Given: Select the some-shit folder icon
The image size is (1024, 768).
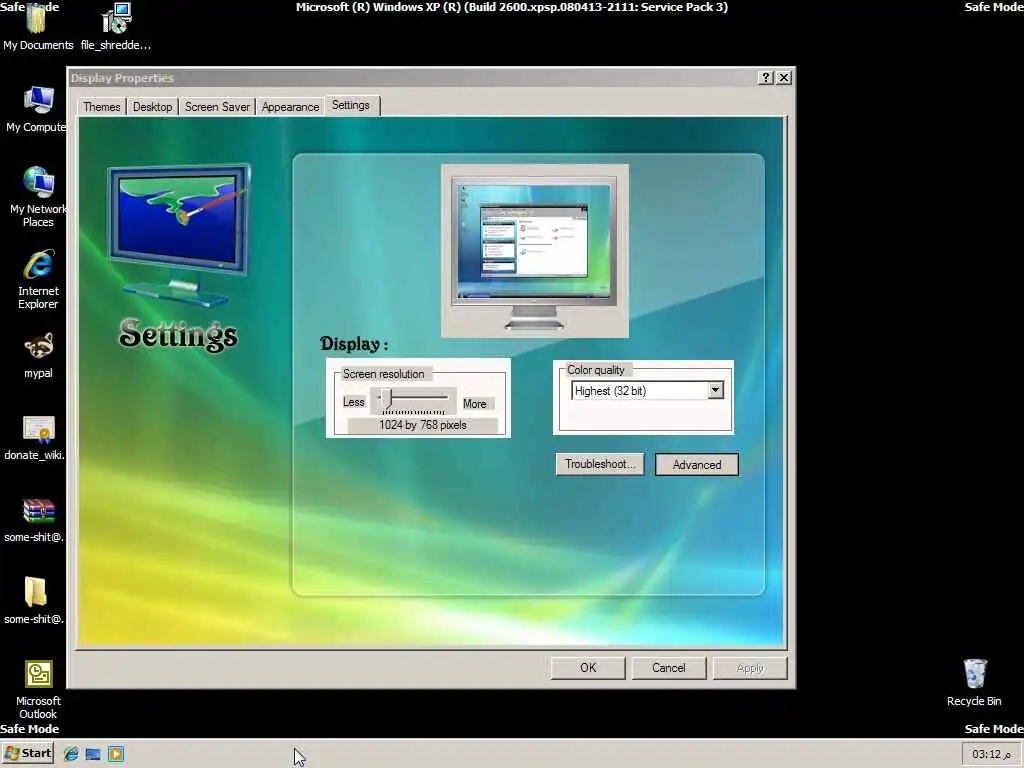Looking at the screenshot, I should click(x=36, y=601).
